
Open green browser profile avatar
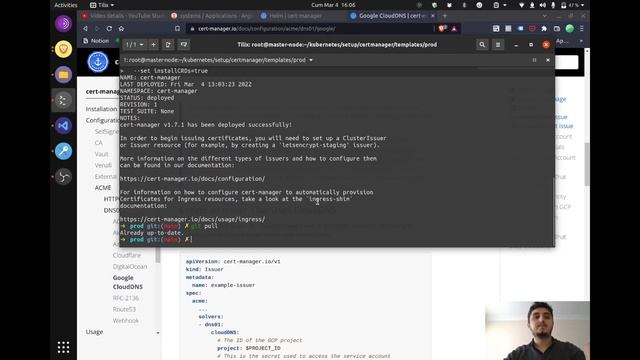(570, 29)
